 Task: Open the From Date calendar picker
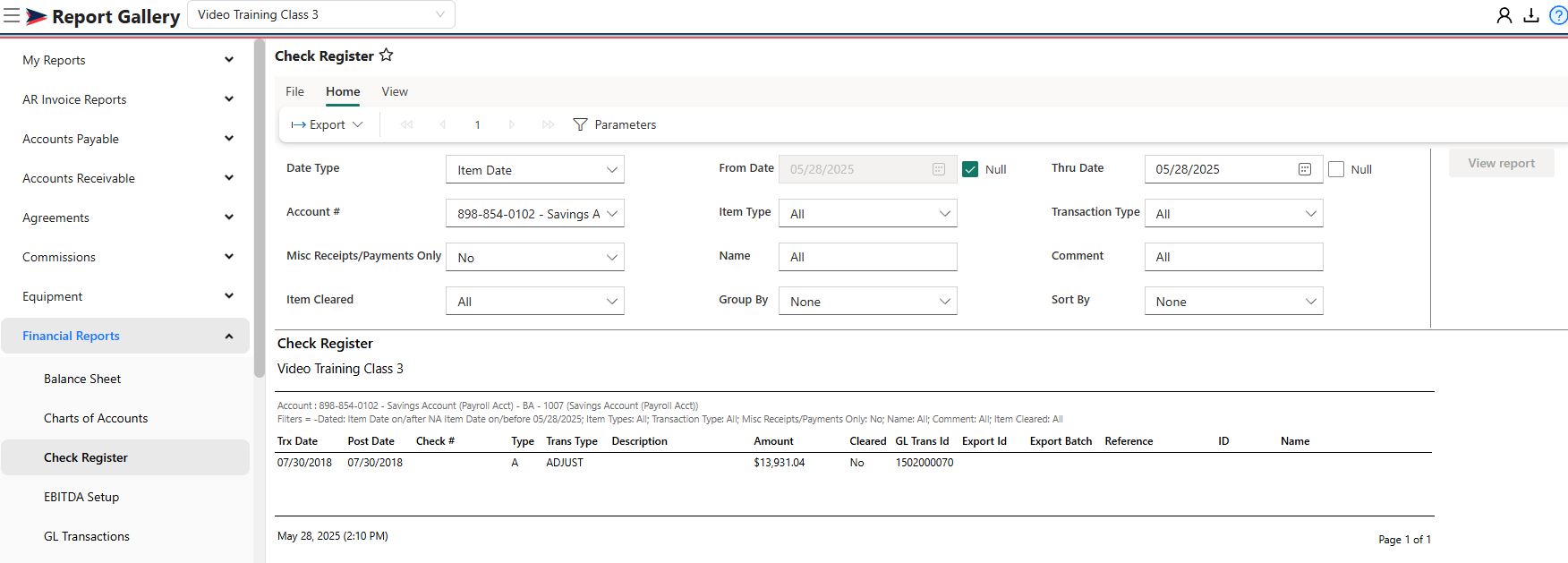coord(939,169)
